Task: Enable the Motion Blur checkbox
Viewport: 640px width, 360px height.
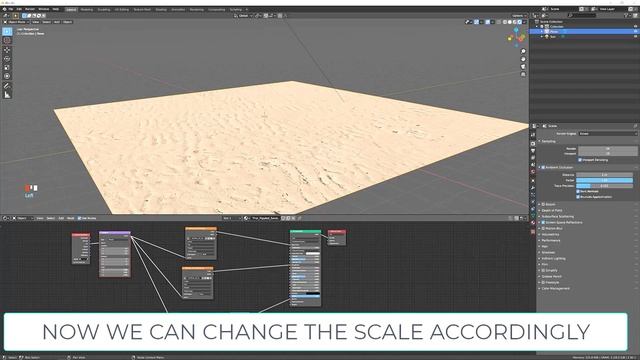Action: [x=543, y=229]
